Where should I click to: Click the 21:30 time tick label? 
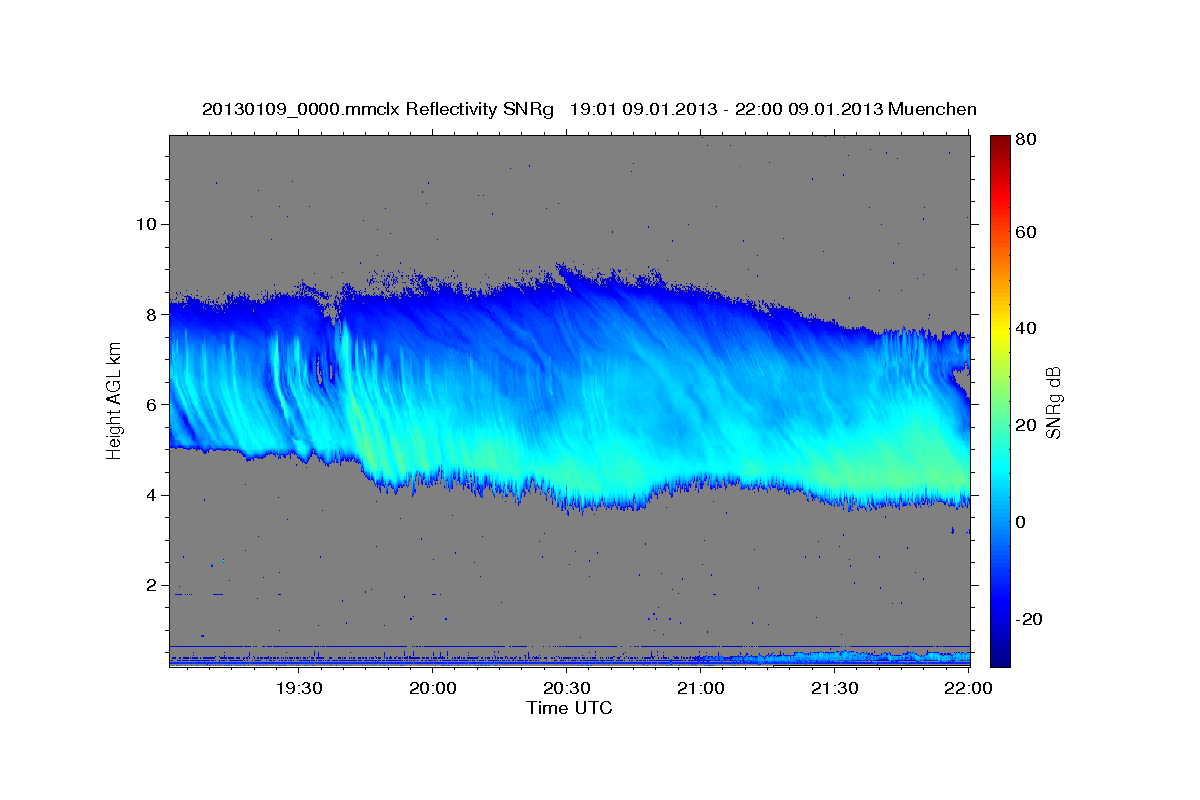click(835, 688)
